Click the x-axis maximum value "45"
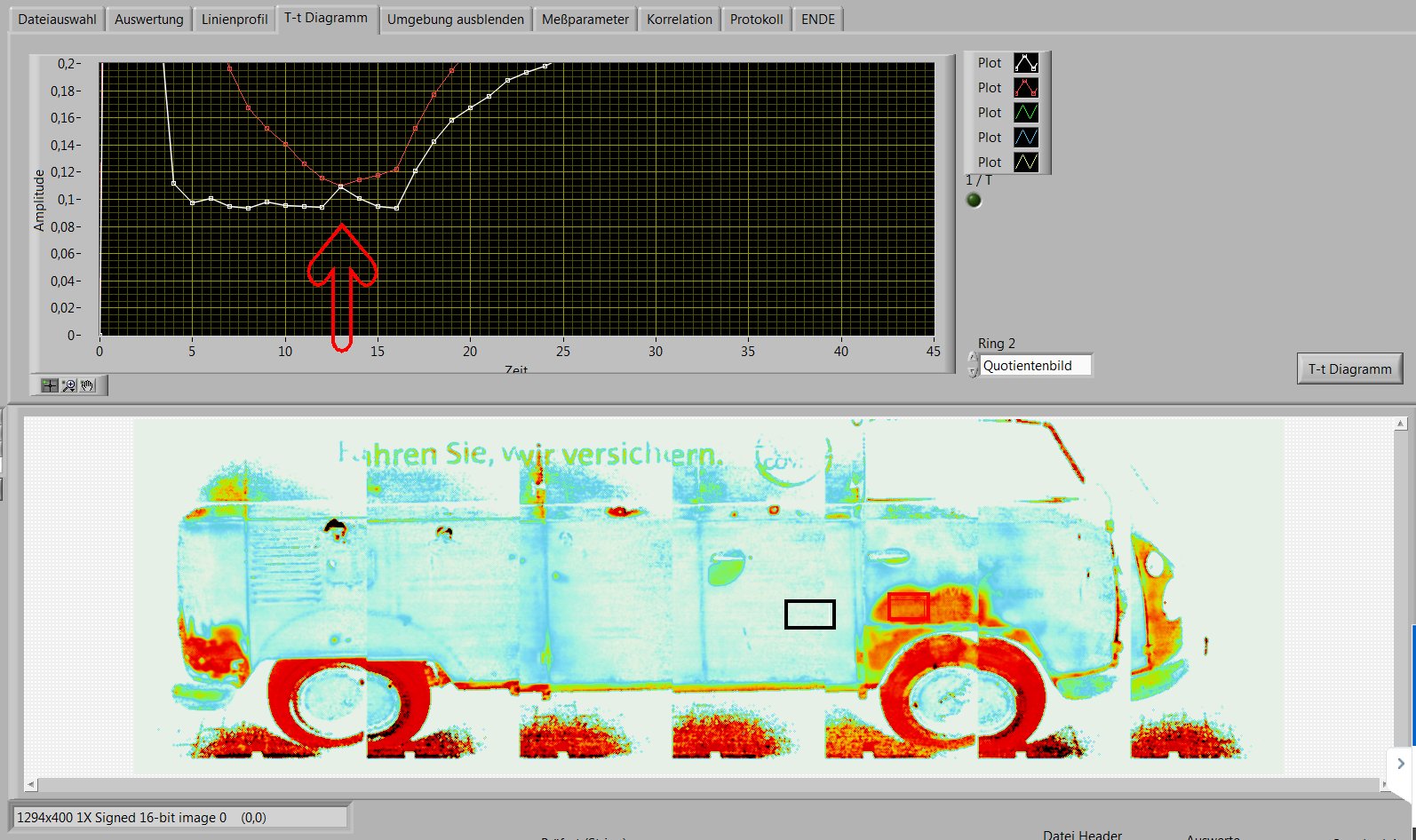Screen dimensions: 1416x840 [934, 352]
